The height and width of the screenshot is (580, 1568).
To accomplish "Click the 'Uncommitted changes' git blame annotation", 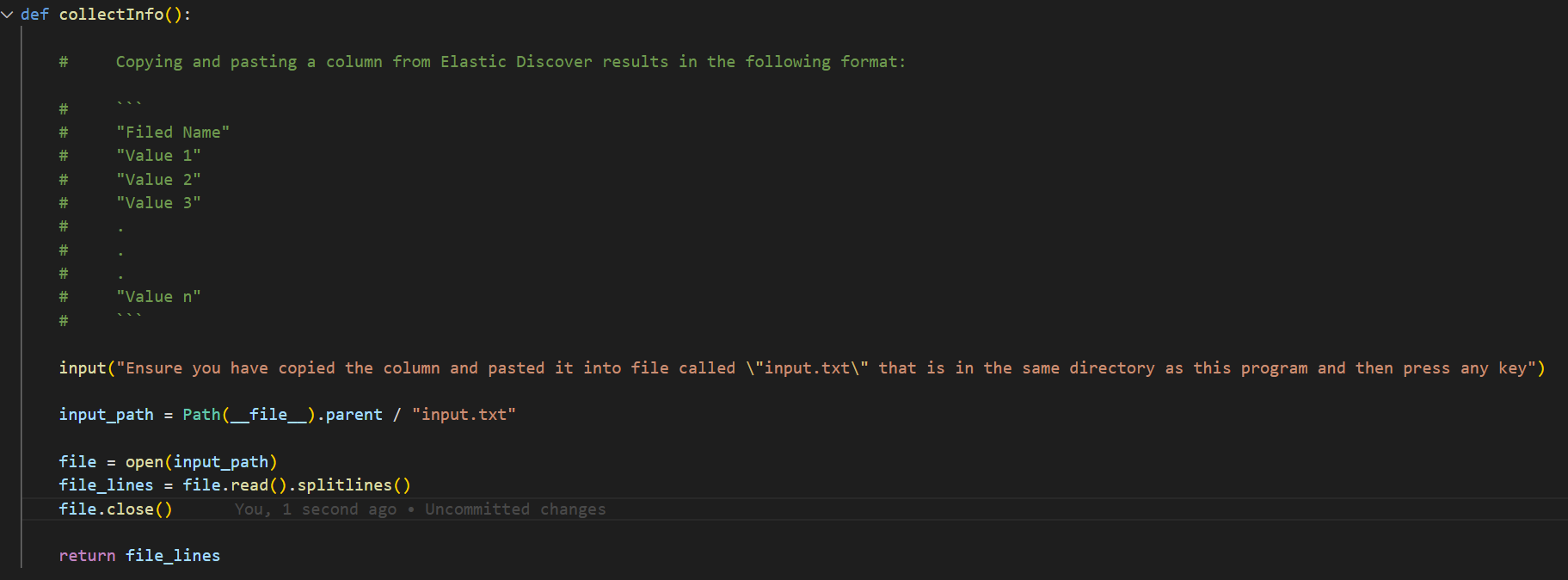I will (x=515, y=509).
